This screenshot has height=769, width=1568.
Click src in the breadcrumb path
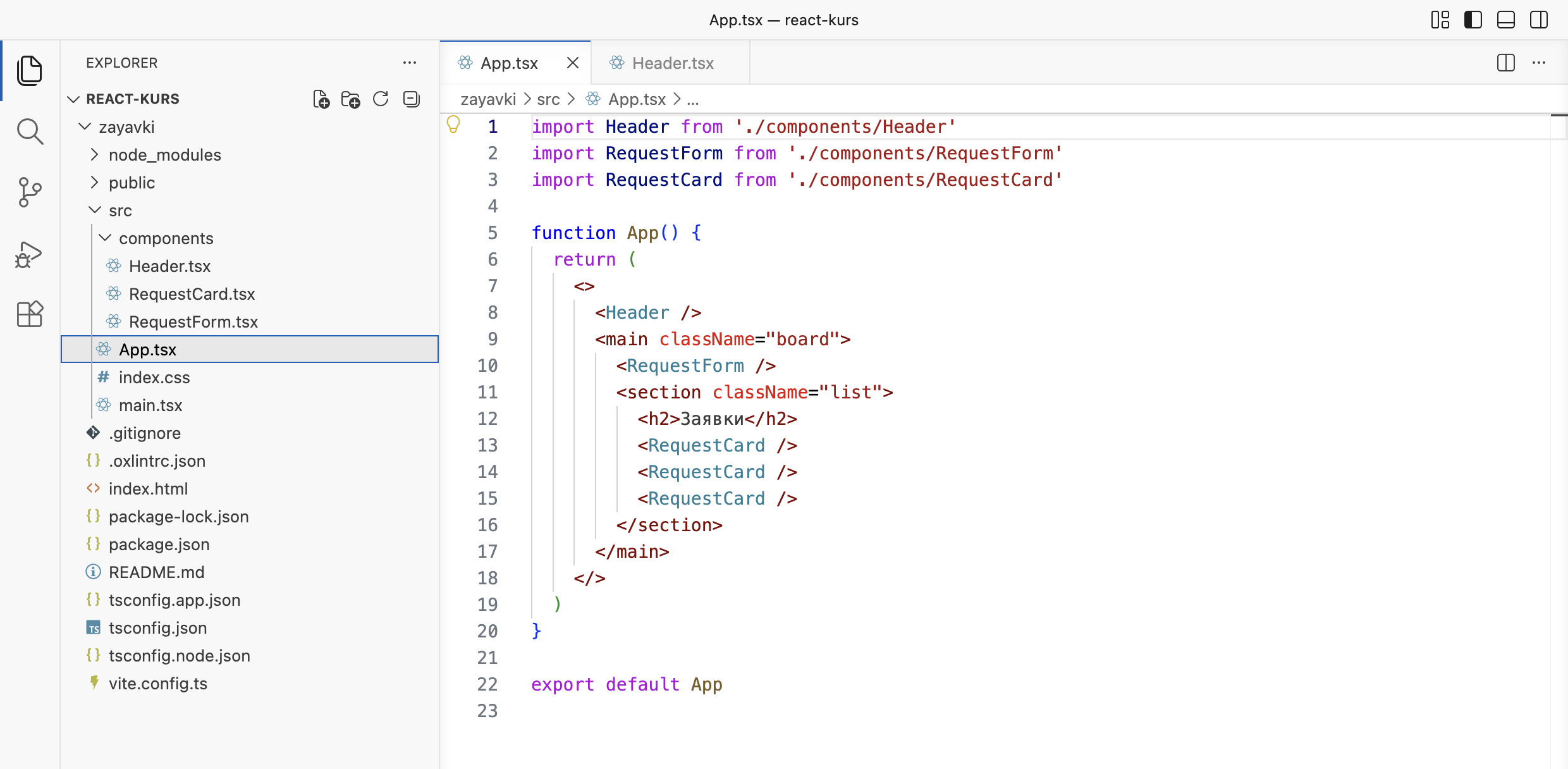(548, 99)
